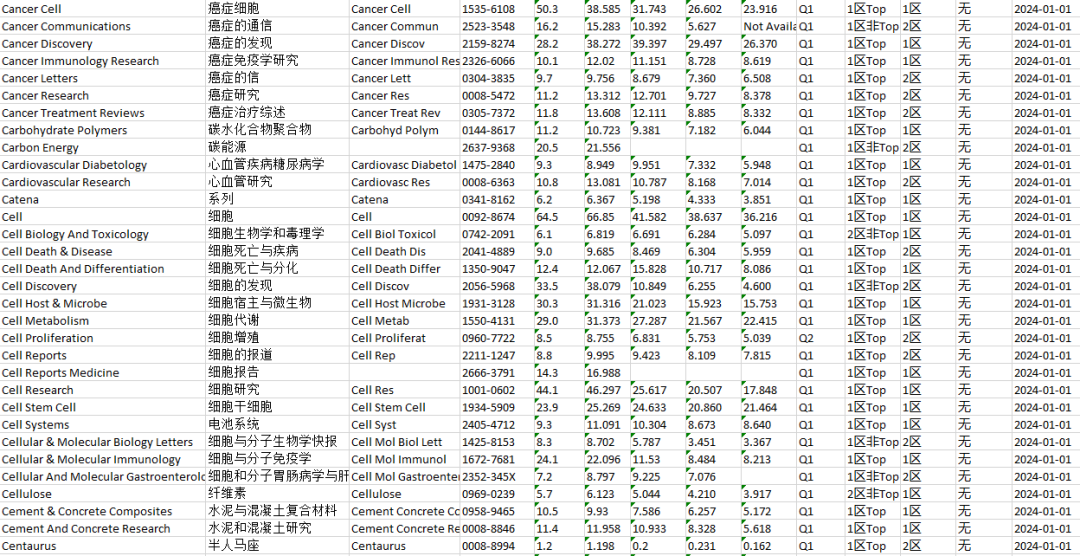The image size is (1080, 556).
Task: Select the "Cancer Immunology Research" journal name cell
Action: pos(80,61)
